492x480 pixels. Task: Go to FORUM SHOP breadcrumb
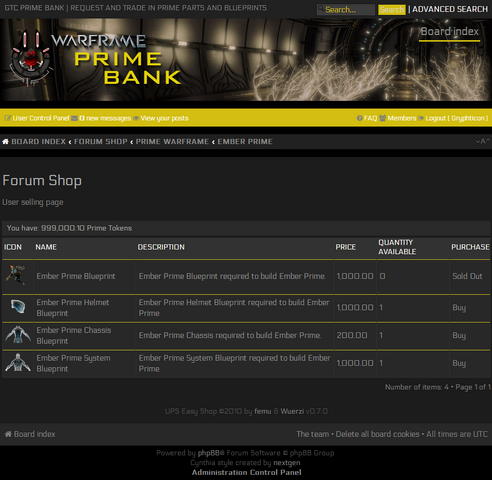(101, 142)
